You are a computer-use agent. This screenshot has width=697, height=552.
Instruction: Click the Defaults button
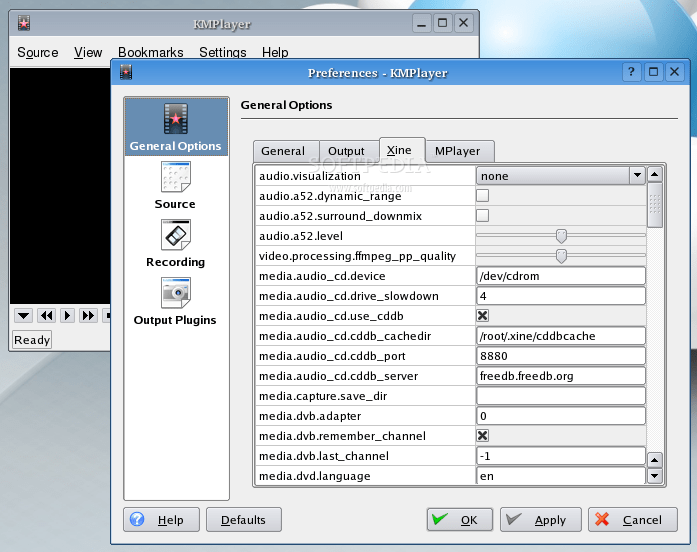point(244,520)
